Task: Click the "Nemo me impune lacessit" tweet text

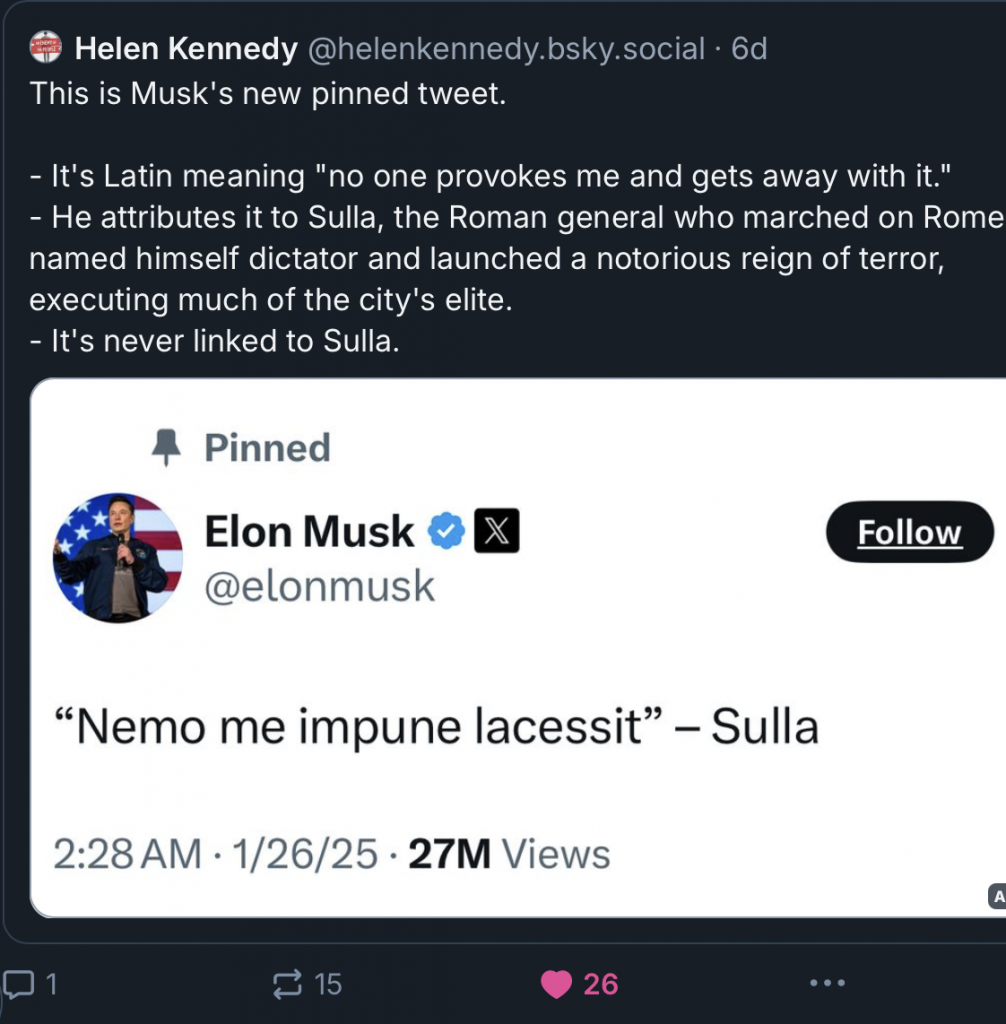Action: pyautogui.click(x=447, y=726)
